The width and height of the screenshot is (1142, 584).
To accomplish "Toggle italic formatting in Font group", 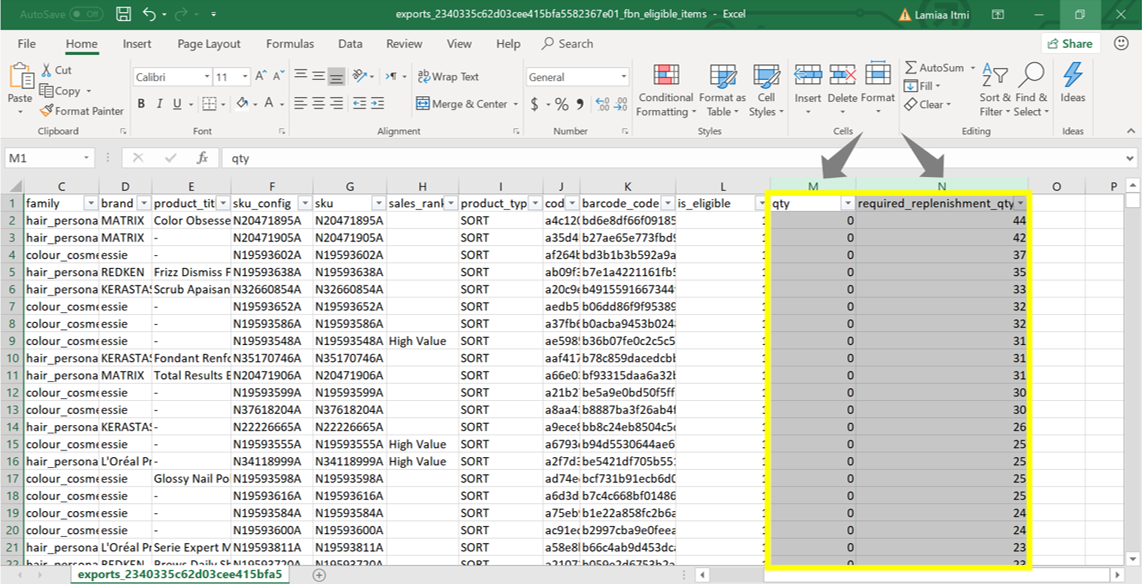I will point(159,104).
